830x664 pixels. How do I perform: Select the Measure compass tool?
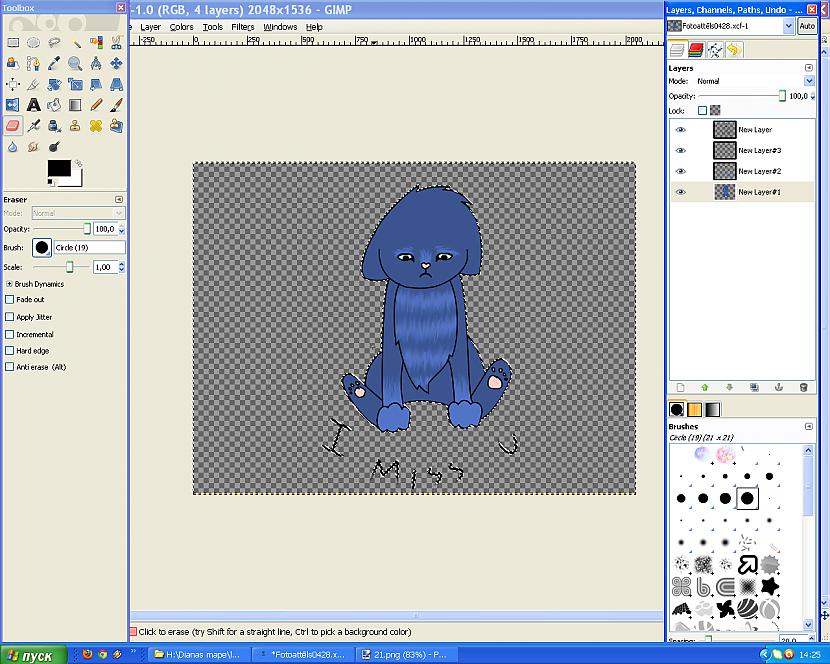point(96,64)
